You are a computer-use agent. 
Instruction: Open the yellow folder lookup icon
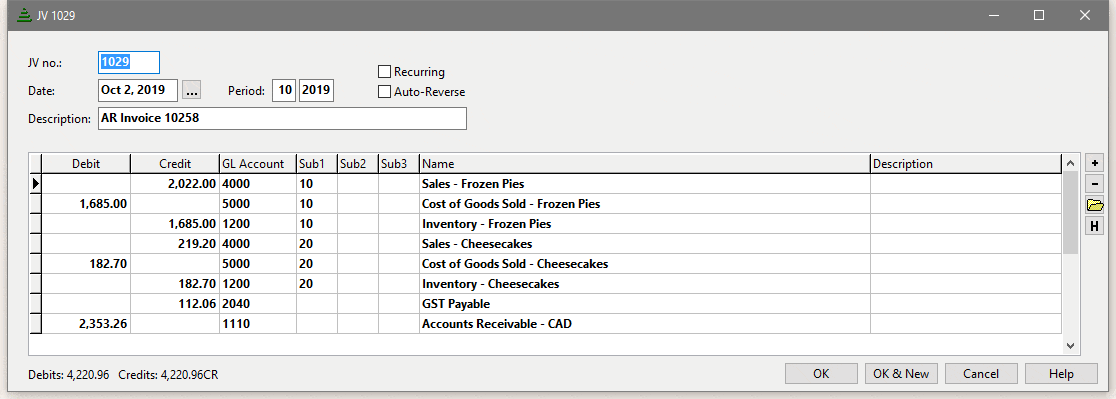coord(1094,206)
